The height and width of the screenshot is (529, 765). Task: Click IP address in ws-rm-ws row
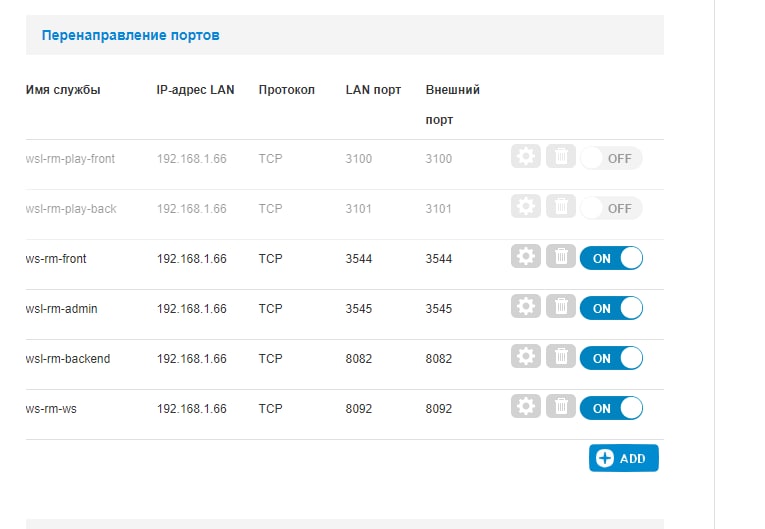point(192,408)
